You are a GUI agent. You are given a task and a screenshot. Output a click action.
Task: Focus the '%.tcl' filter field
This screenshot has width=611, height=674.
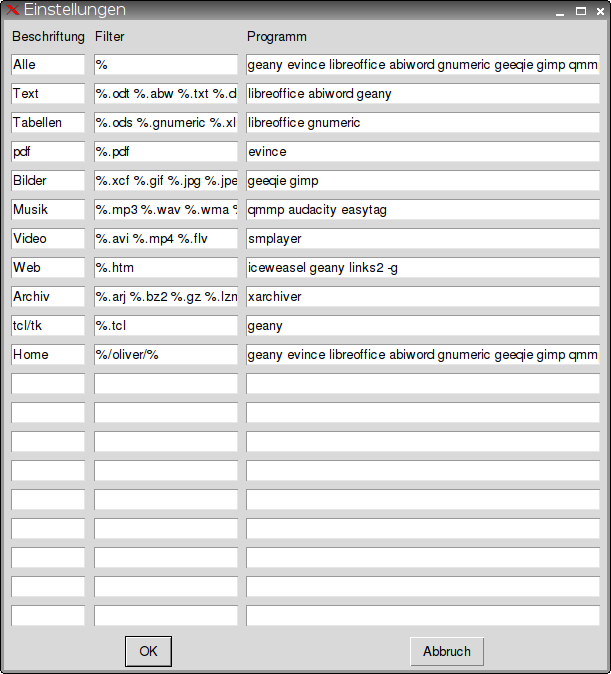(x=166, y=325)
